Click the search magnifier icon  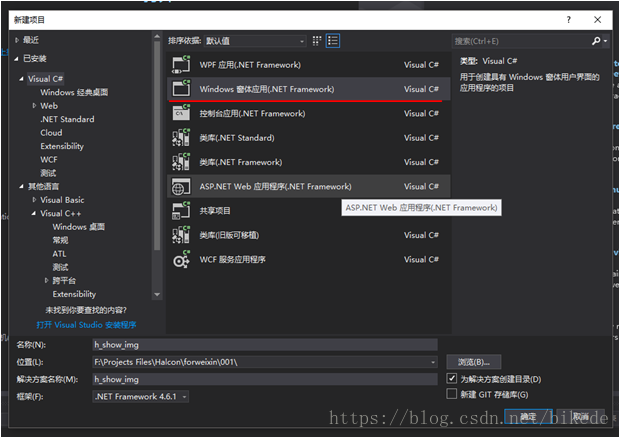coord(596,41)
